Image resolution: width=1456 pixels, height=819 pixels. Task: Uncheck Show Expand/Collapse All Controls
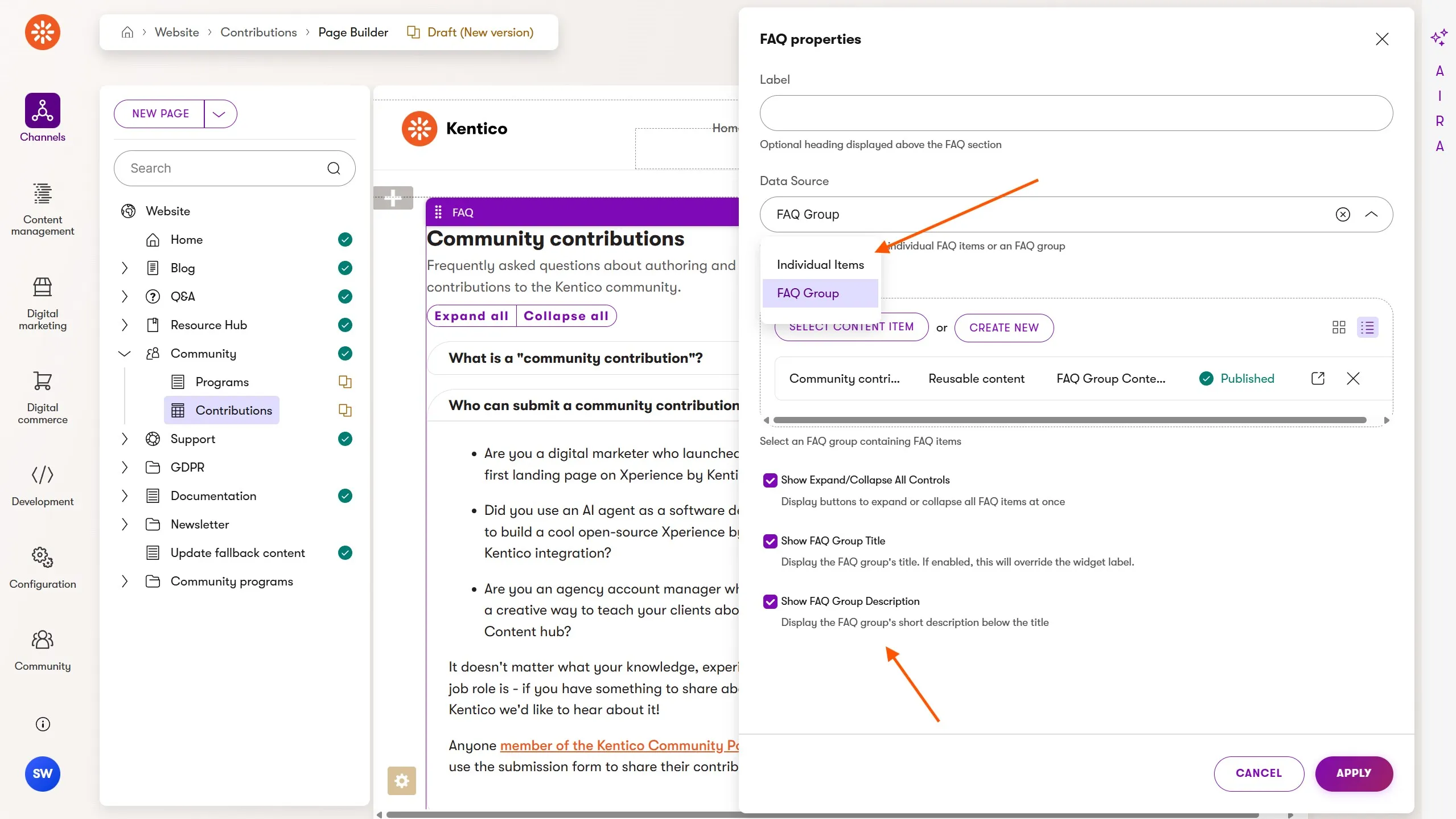770,480
